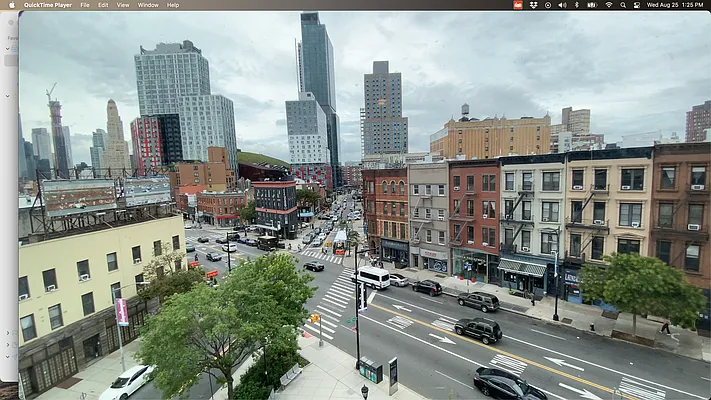
Task: Open the Edit menu
Action: click(103, 5)
